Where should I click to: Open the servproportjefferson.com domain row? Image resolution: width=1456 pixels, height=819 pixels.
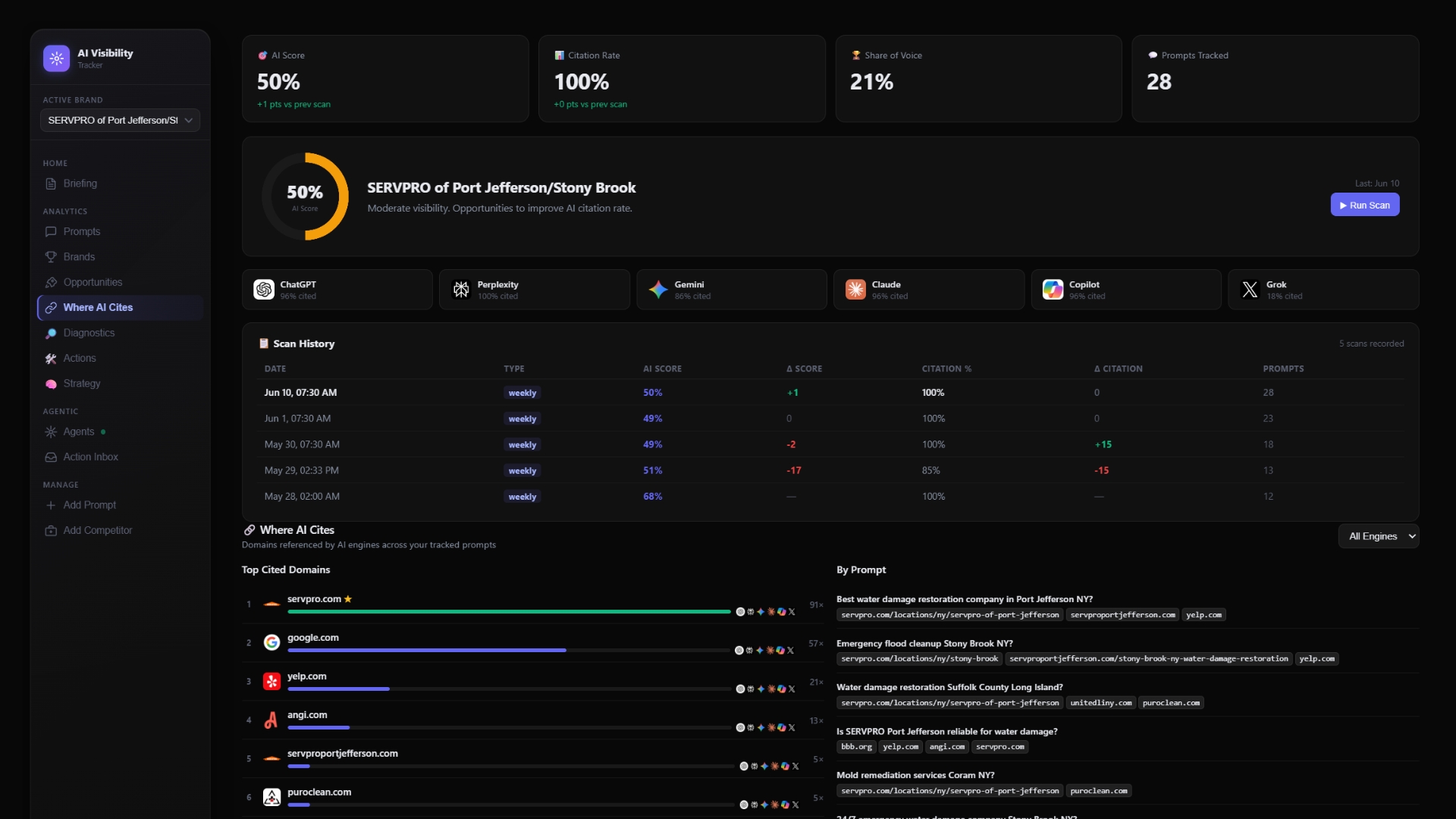[533, 759]
